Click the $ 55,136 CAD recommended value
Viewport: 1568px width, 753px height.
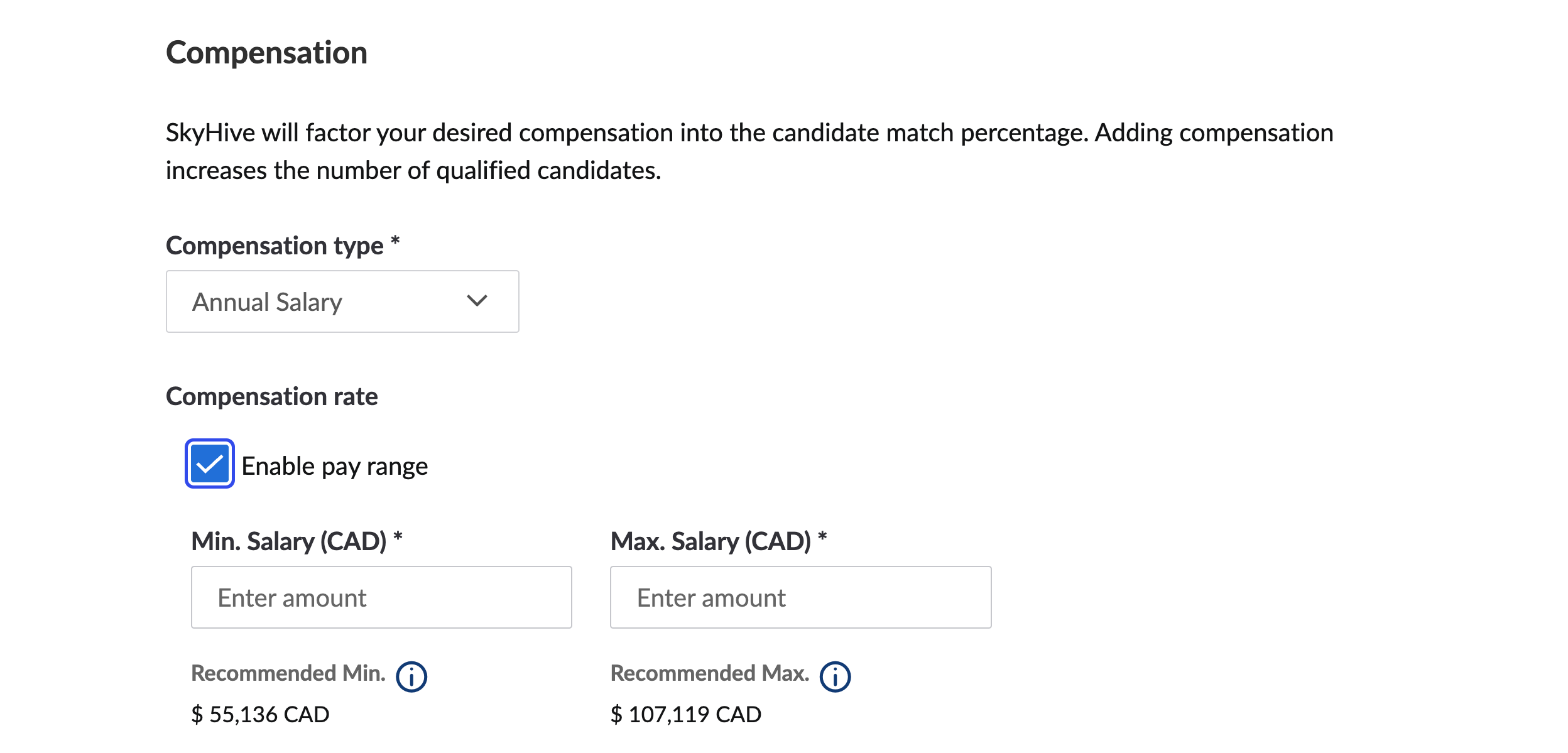(x=260, y=715)
